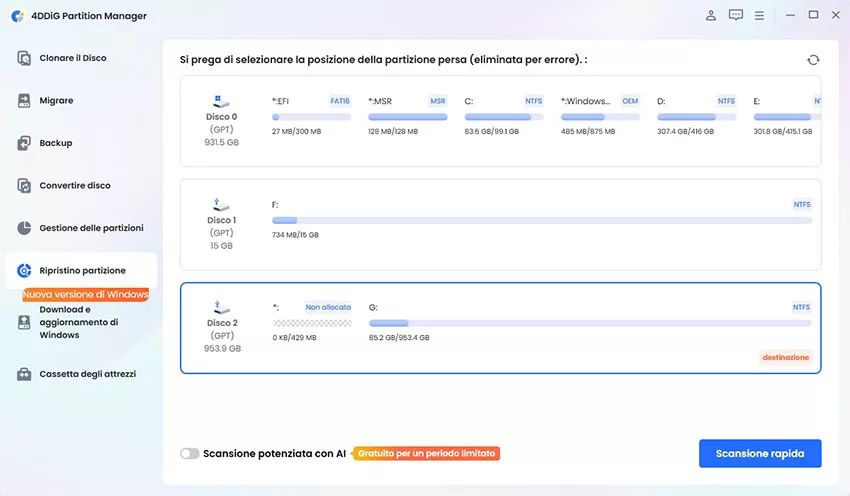
Task: Click the Cassetta degli attrezzi toolbox icon
Action: [25, 374]
